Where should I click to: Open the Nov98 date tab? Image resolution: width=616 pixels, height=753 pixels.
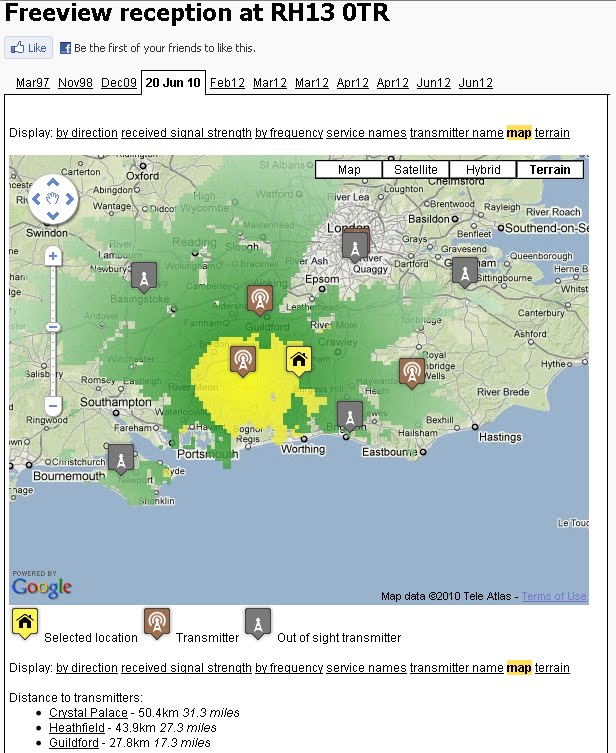click(x=75, y=83)
